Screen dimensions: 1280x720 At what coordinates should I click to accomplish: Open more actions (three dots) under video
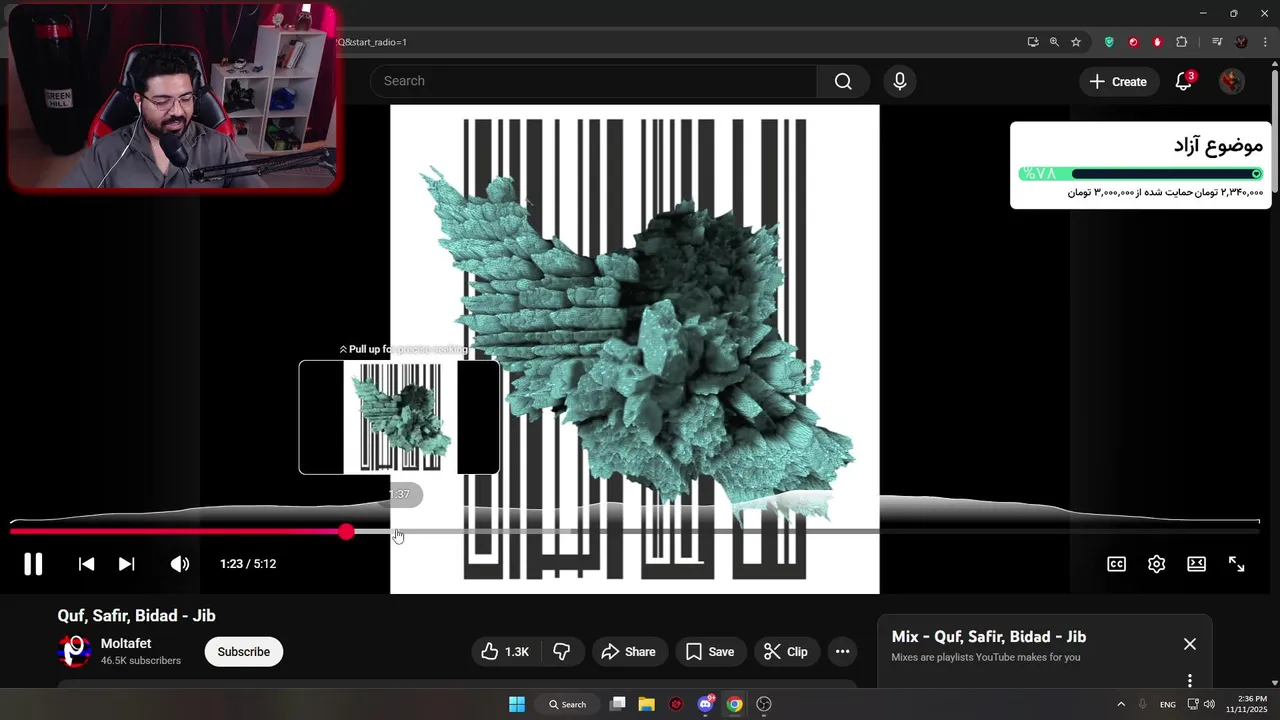click(843, 652)
